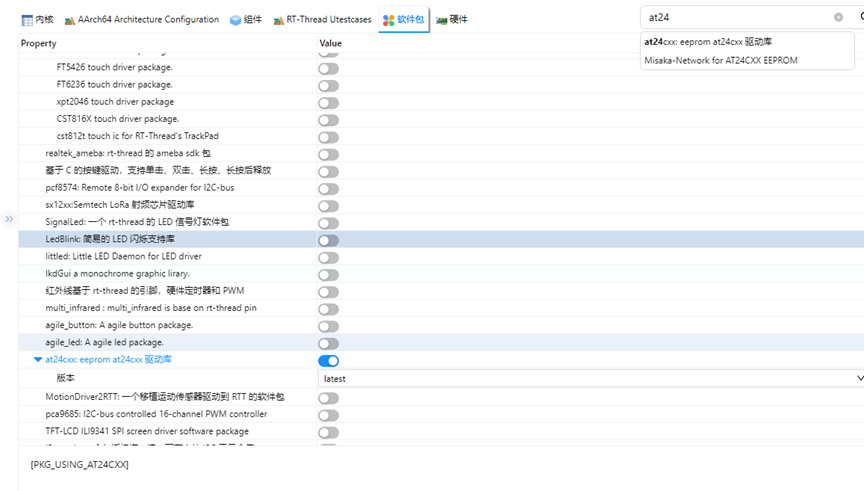Image resolution: width=864 pixels, height=491 pixels.
Task: Toggle pca9685 PWM controller package
Action: coord(328,416)
